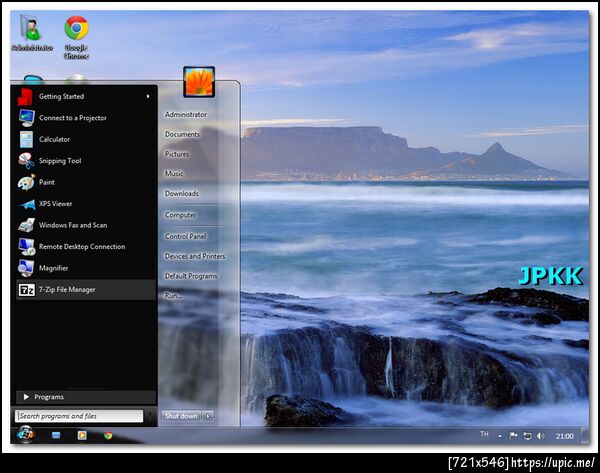Image resolution: width=600 pixels, height=473 pixels.
Task: Open Devices and Printers
Action: pos(195,256)
